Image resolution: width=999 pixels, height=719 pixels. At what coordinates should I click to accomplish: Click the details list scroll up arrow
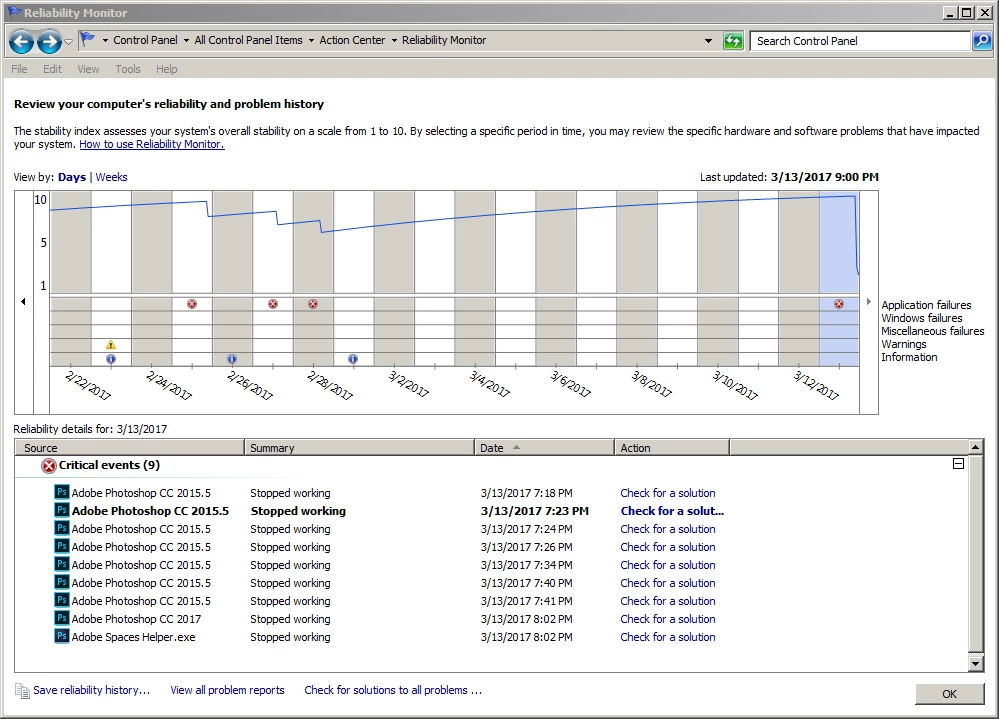[x=975, y=447]
